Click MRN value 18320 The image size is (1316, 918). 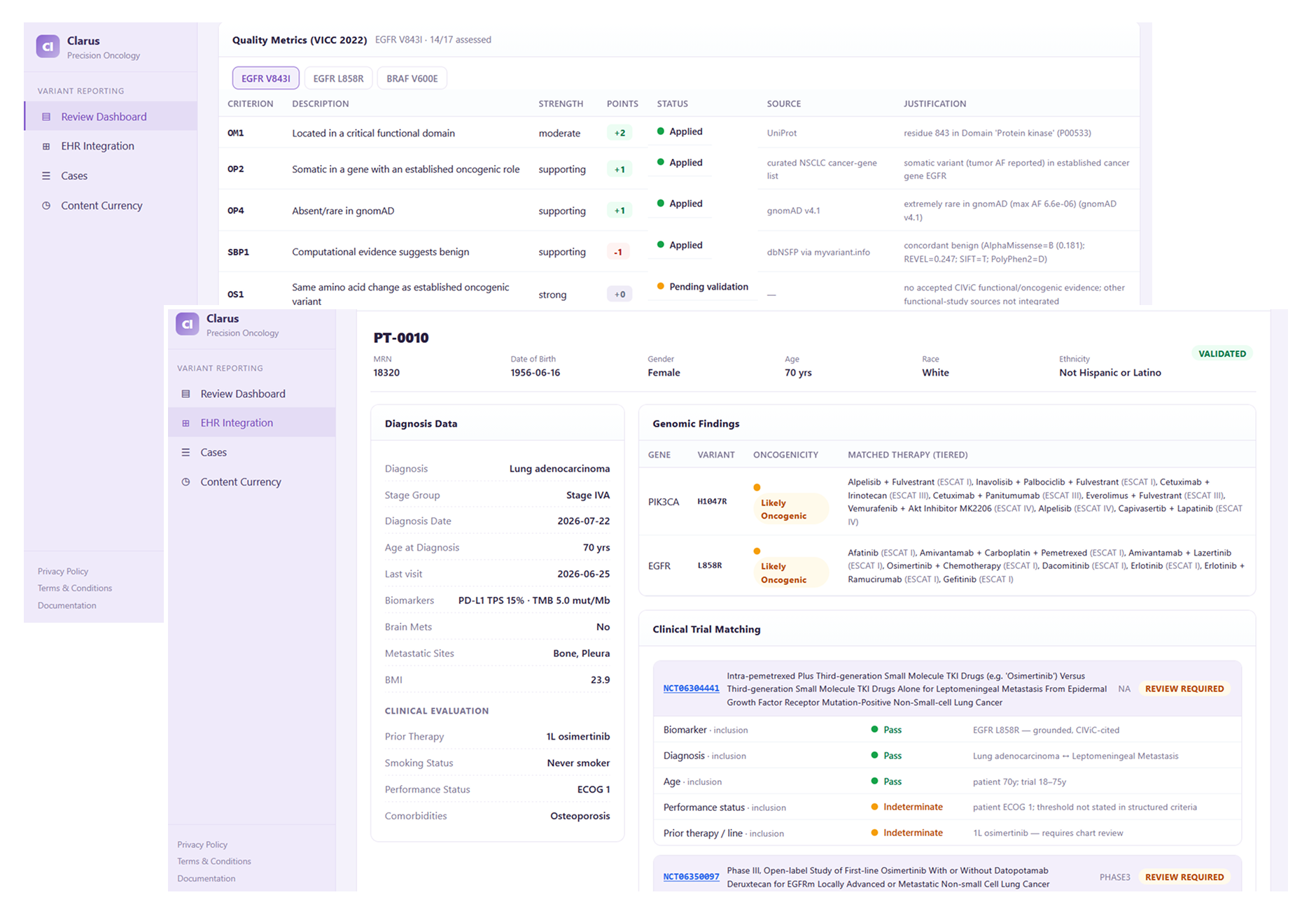tap(386, 372)
